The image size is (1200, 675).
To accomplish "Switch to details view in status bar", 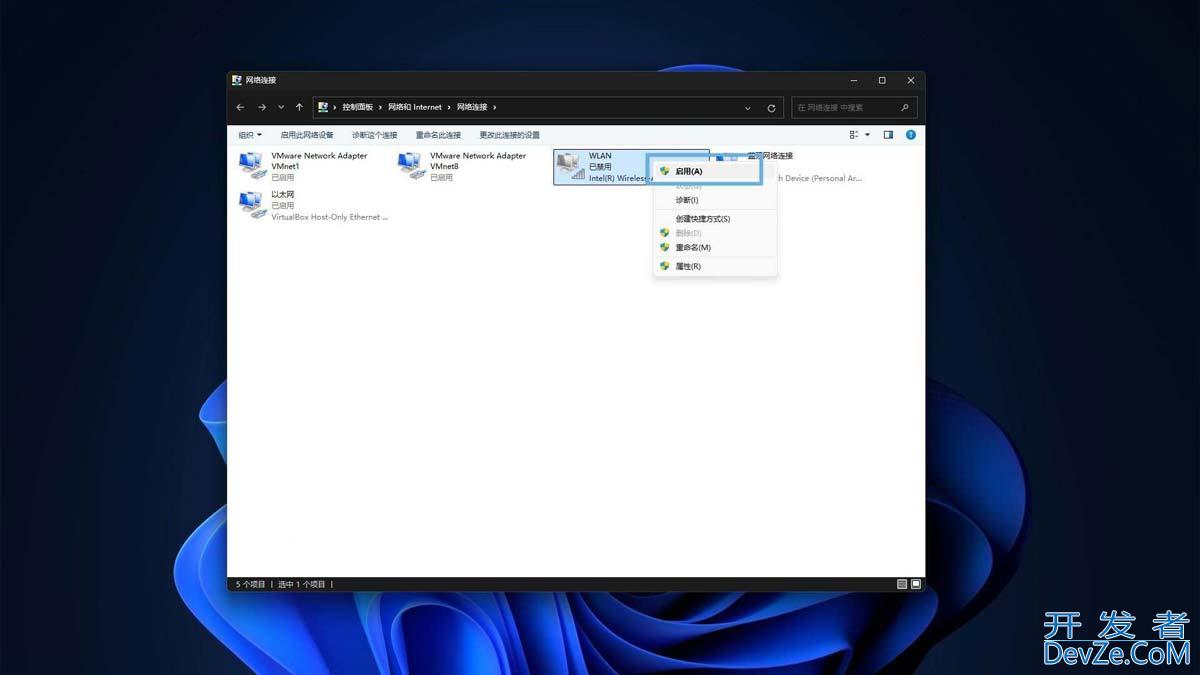I will [x=902, y=584].
